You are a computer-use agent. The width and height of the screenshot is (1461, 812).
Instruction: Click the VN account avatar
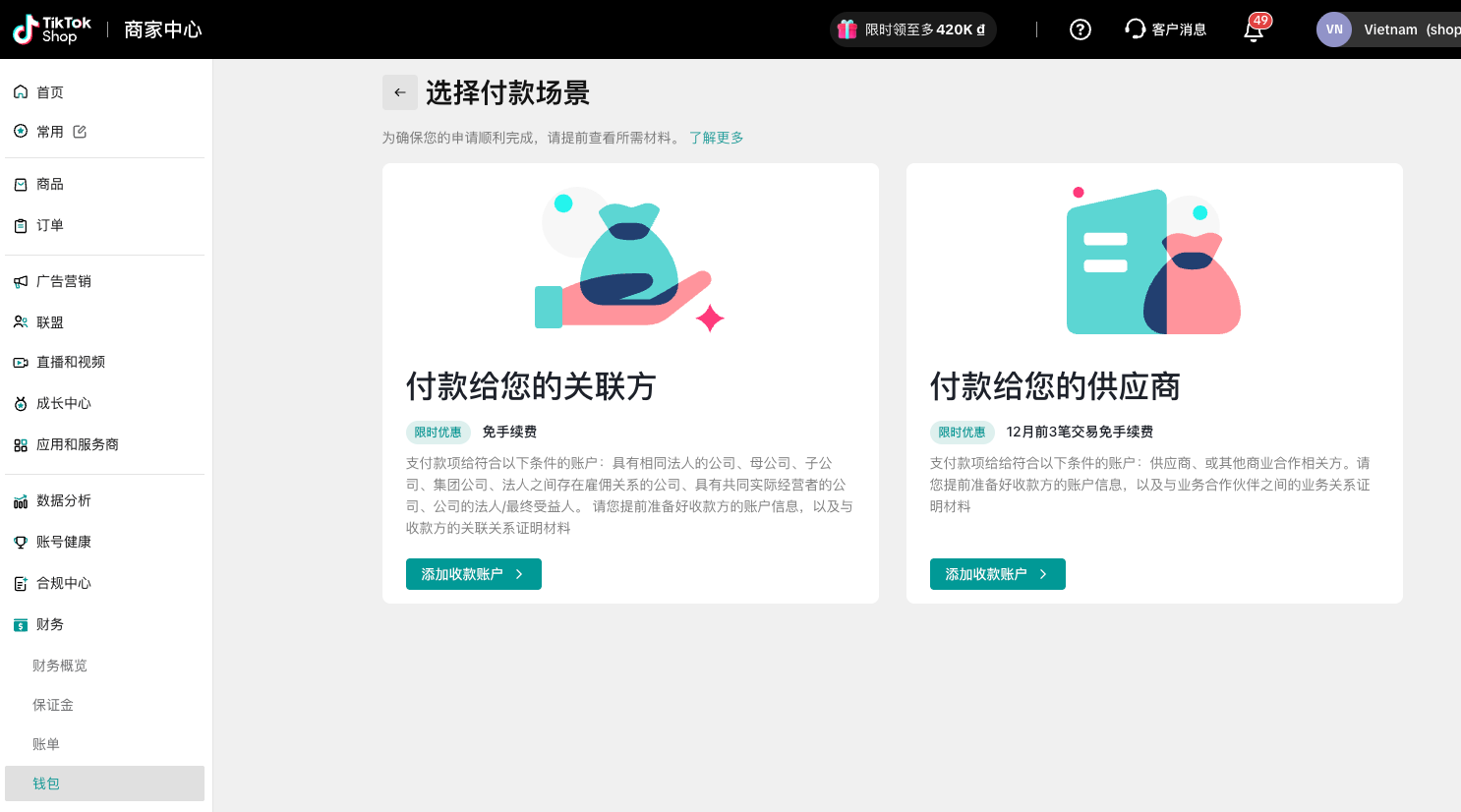tap(1333, 29)
